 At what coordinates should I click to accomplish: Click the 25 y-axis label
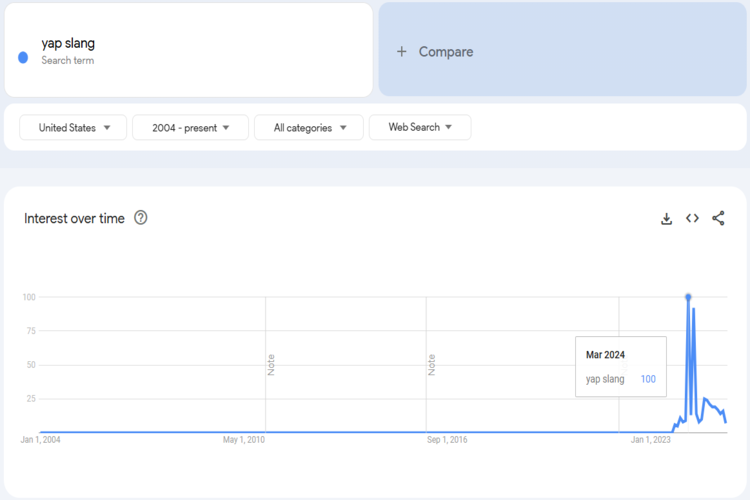pos(31,399)
